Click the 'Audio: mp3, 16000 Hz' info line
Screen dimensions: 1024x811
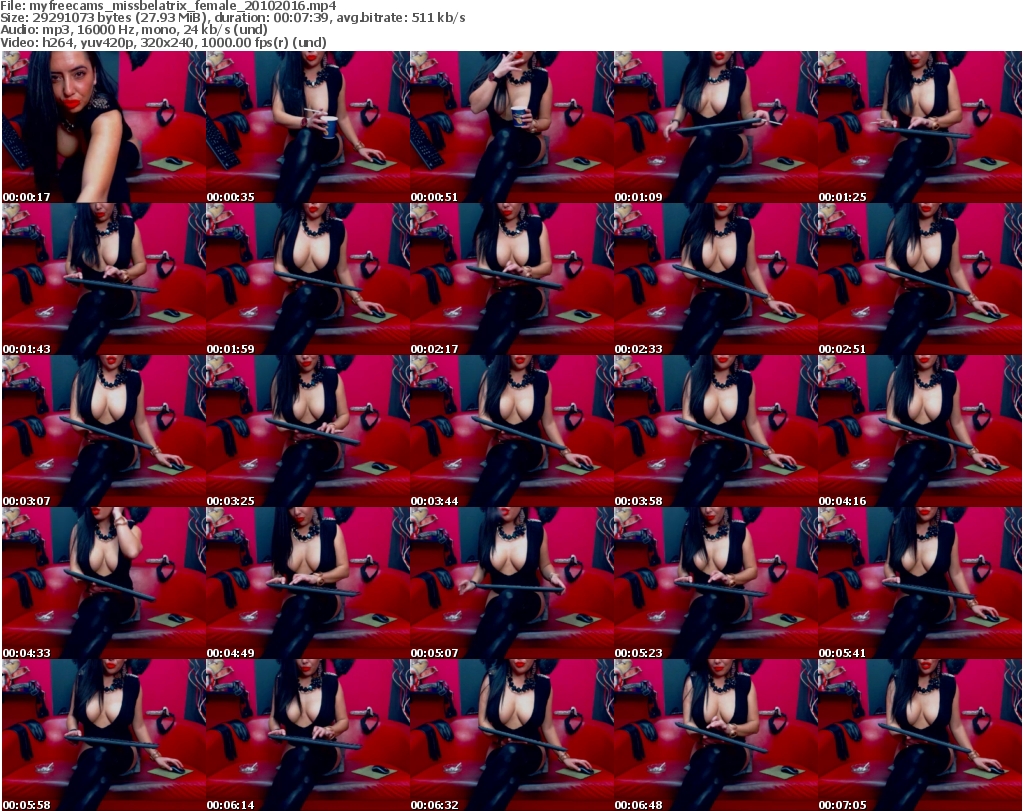[135, 30]
